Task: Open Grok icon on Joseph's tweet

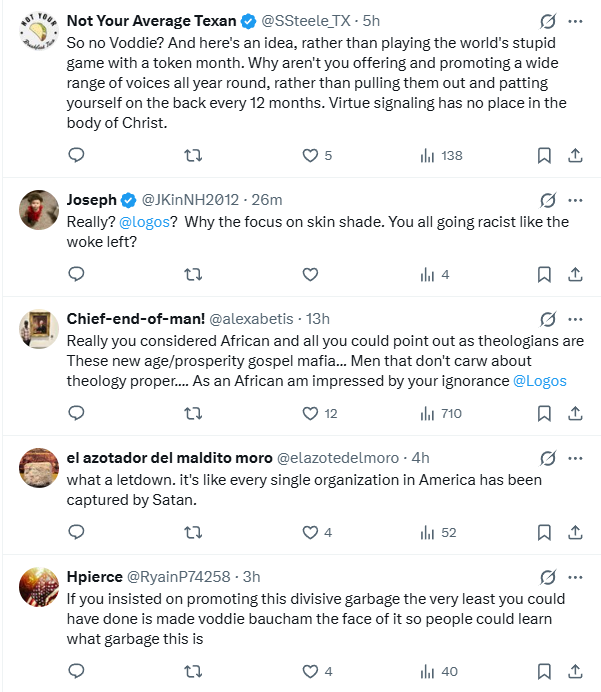Action: pos(547,199)
